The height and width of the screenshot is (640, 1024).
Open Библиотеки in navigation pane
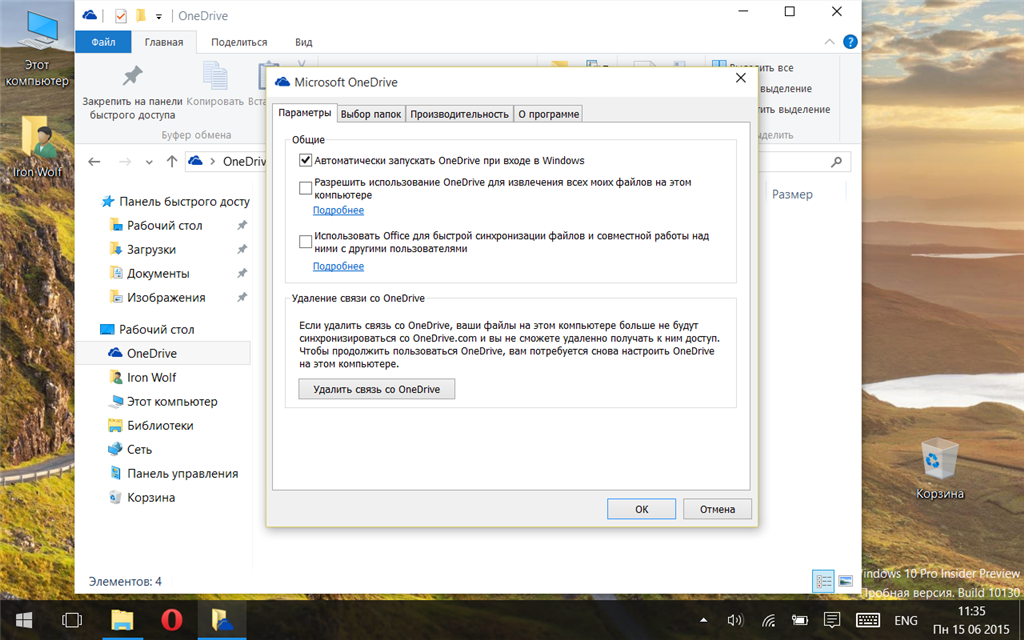point(160,426)
